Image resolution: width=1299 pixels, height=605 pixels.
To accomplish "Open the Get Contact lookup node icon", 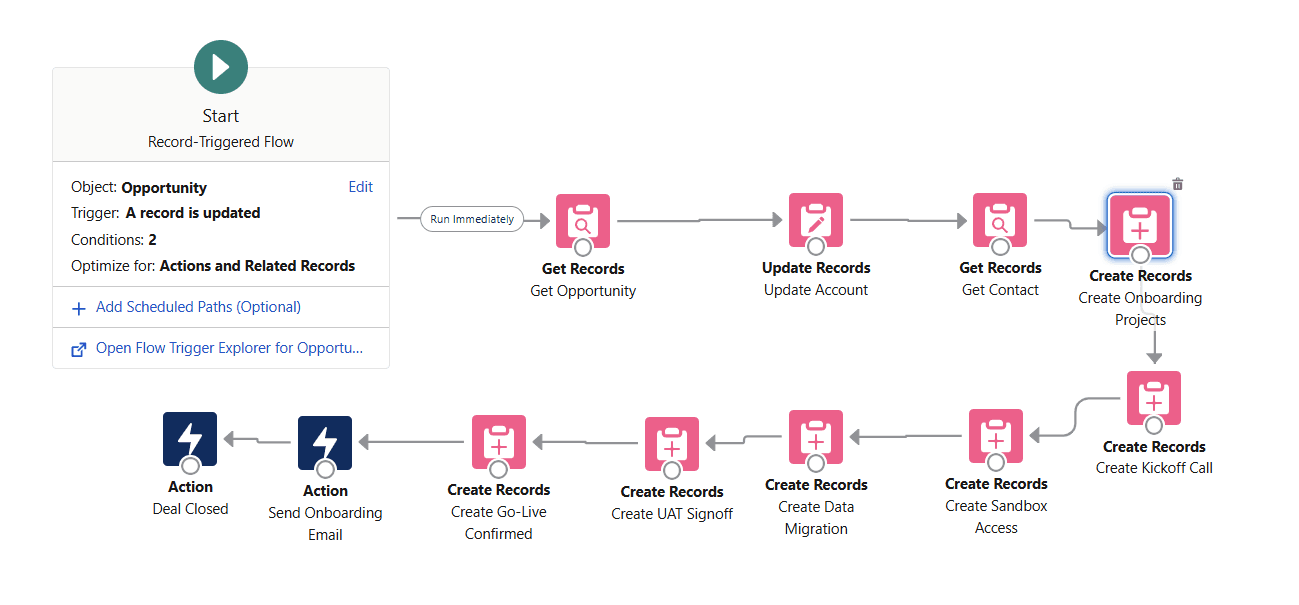I will coord(1000,220).
